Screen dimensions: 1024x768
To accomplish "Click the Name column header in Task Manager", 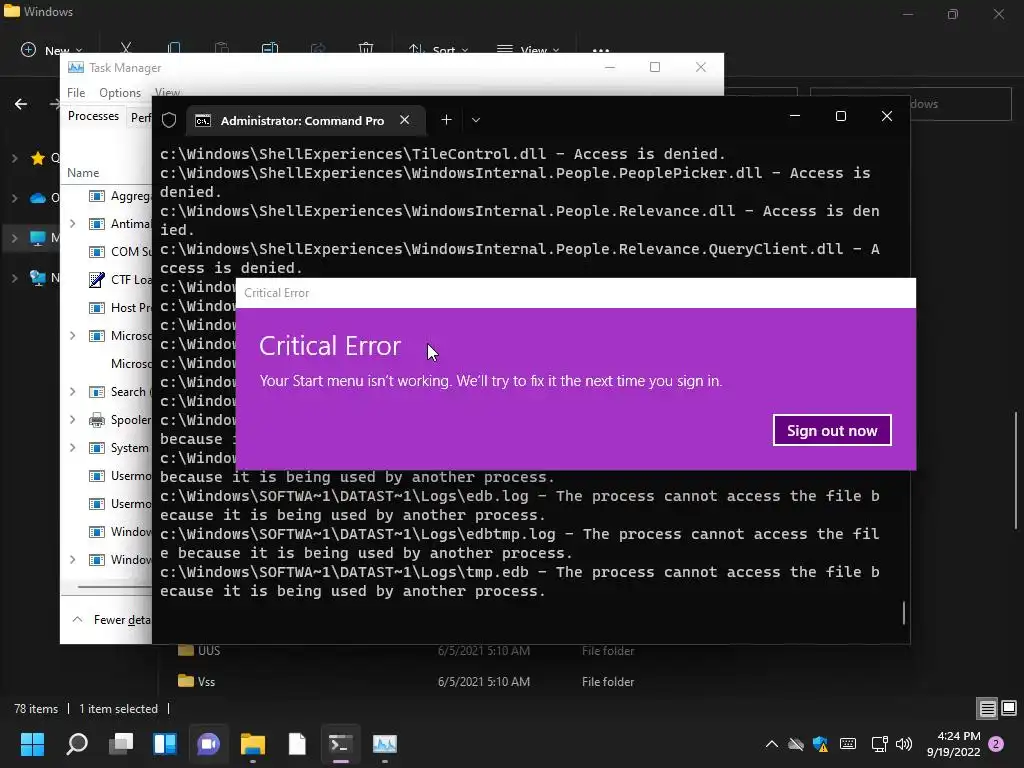I will (83, 173).
